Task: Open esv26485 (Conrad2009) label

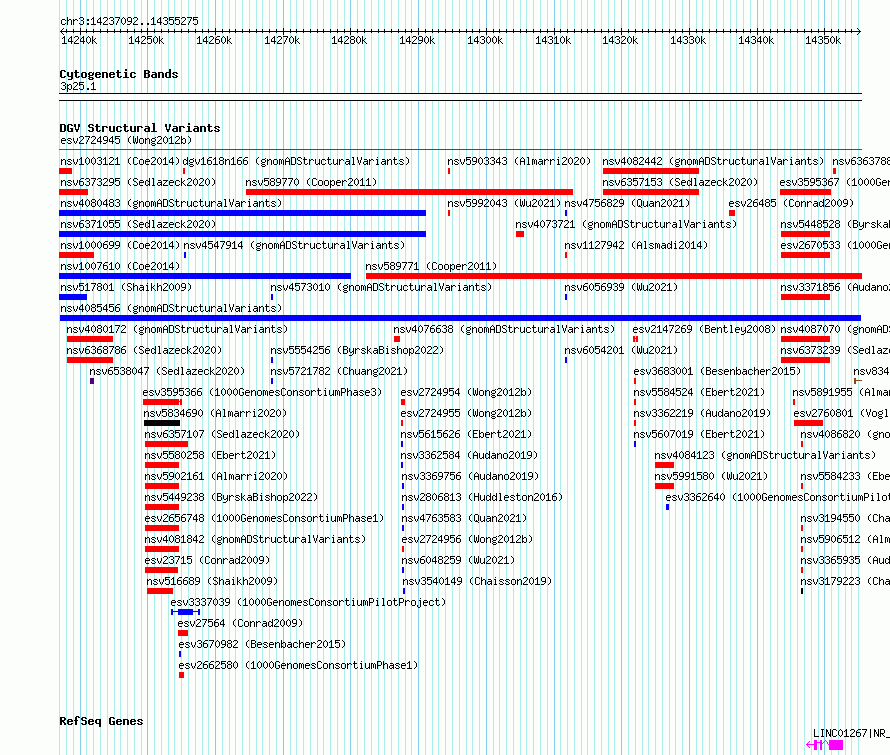Action: click(791, 203)
